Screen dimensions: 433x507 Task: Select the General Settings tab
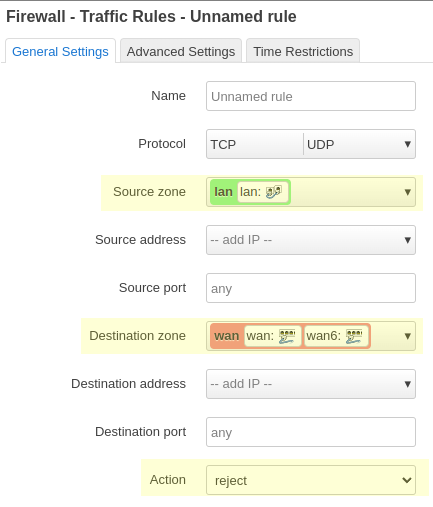60,51
